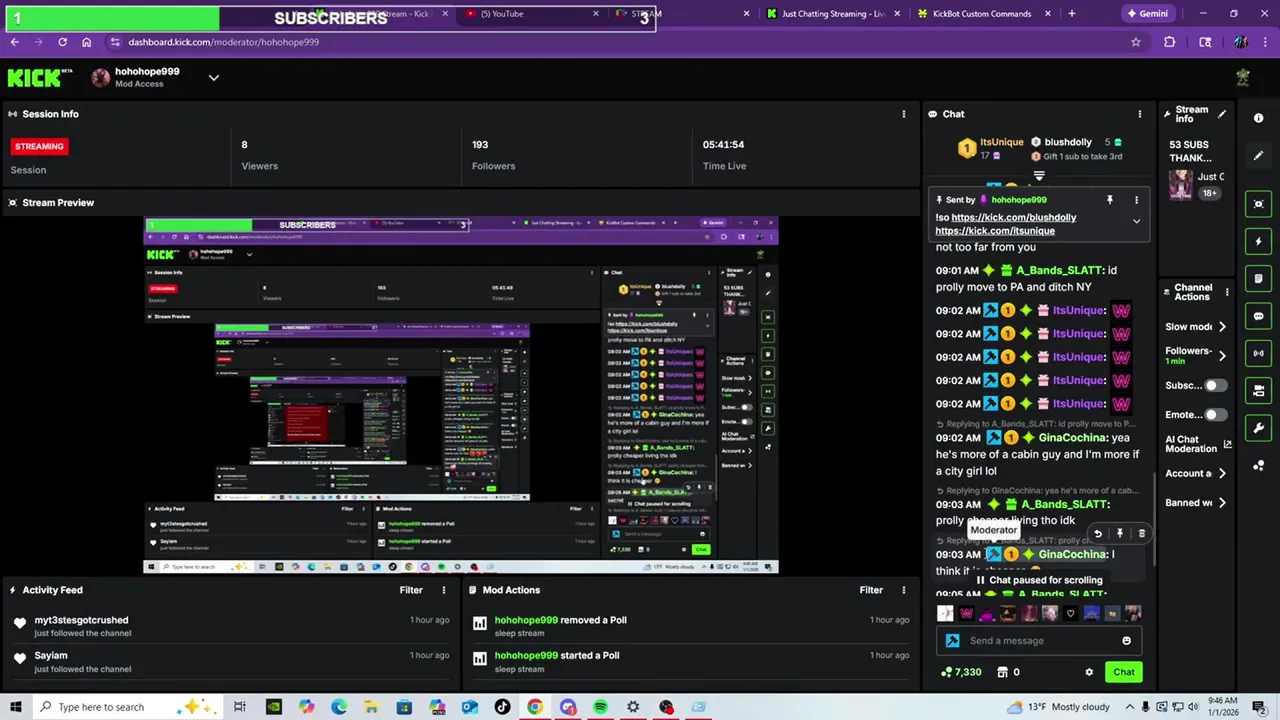Open the pencil edit icon in right sidebar
The image size is (1280, 720).
click(x=1258, y=156)
